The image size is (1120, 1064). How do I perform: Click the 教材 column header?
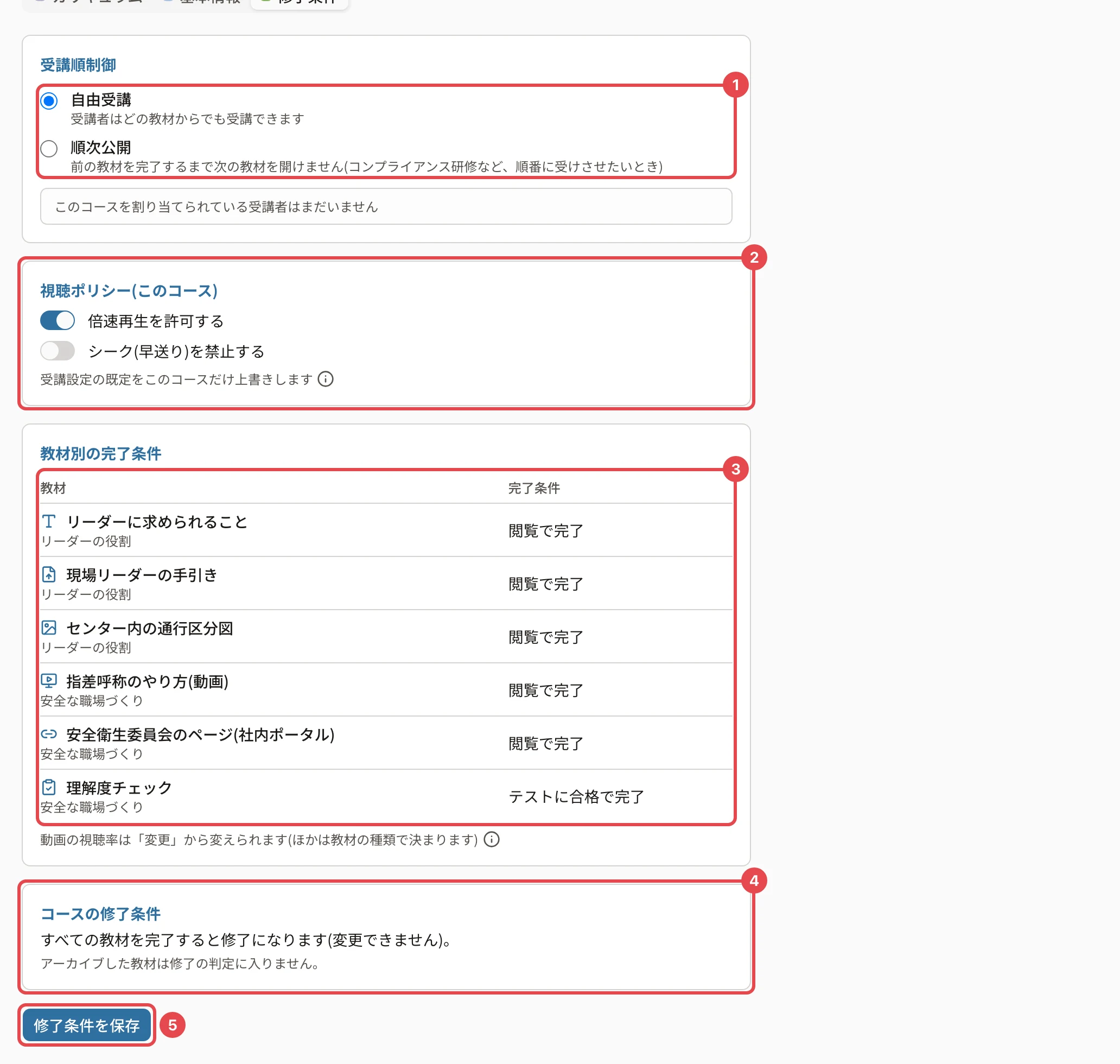53,488
